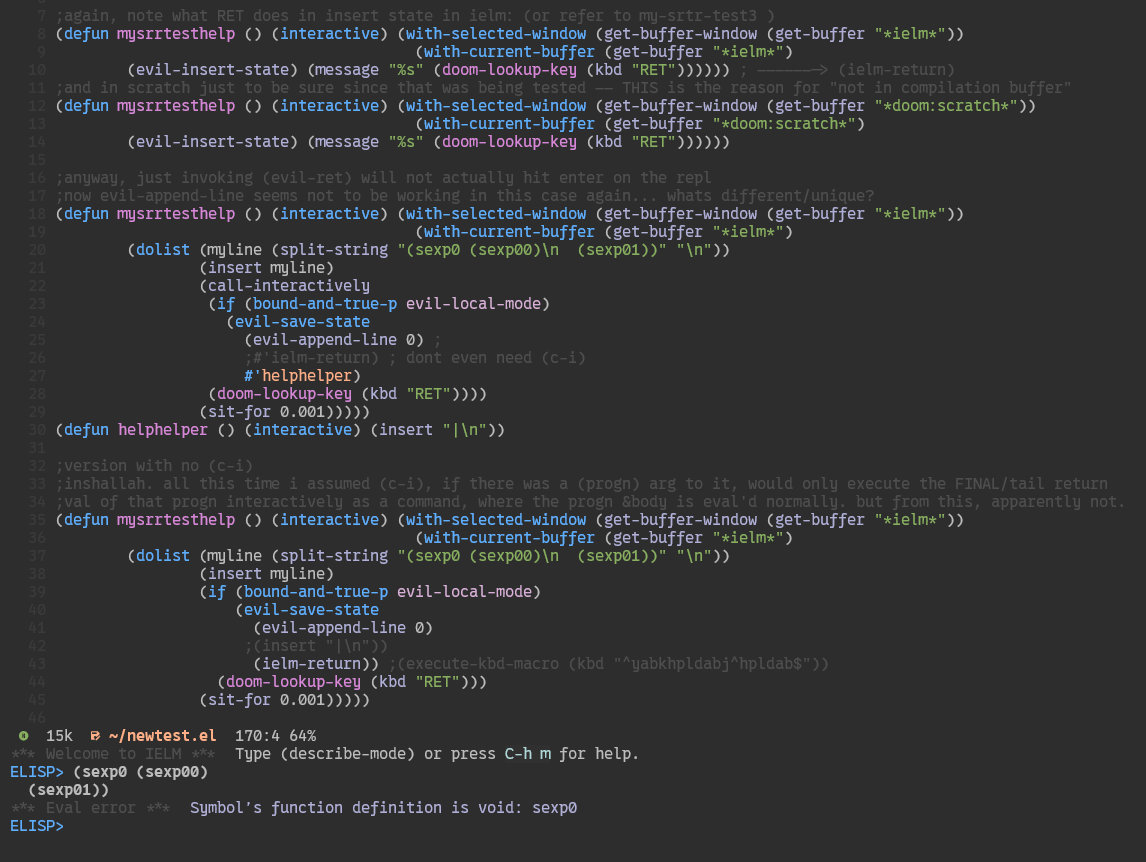
Task: Click the C-h m key hint
Action: 528,754
